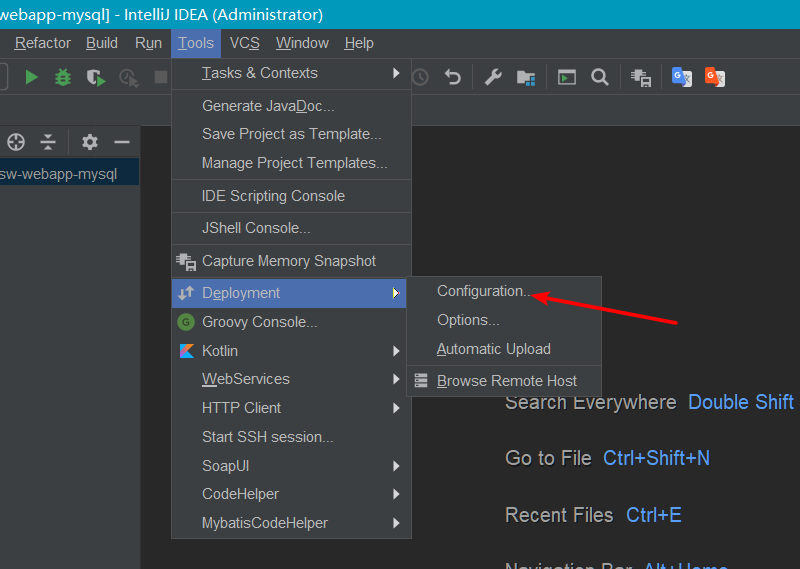Click the profiler run icon
Image resolution: width=800 pixels, height=569 pixels.
click(129, 78)
